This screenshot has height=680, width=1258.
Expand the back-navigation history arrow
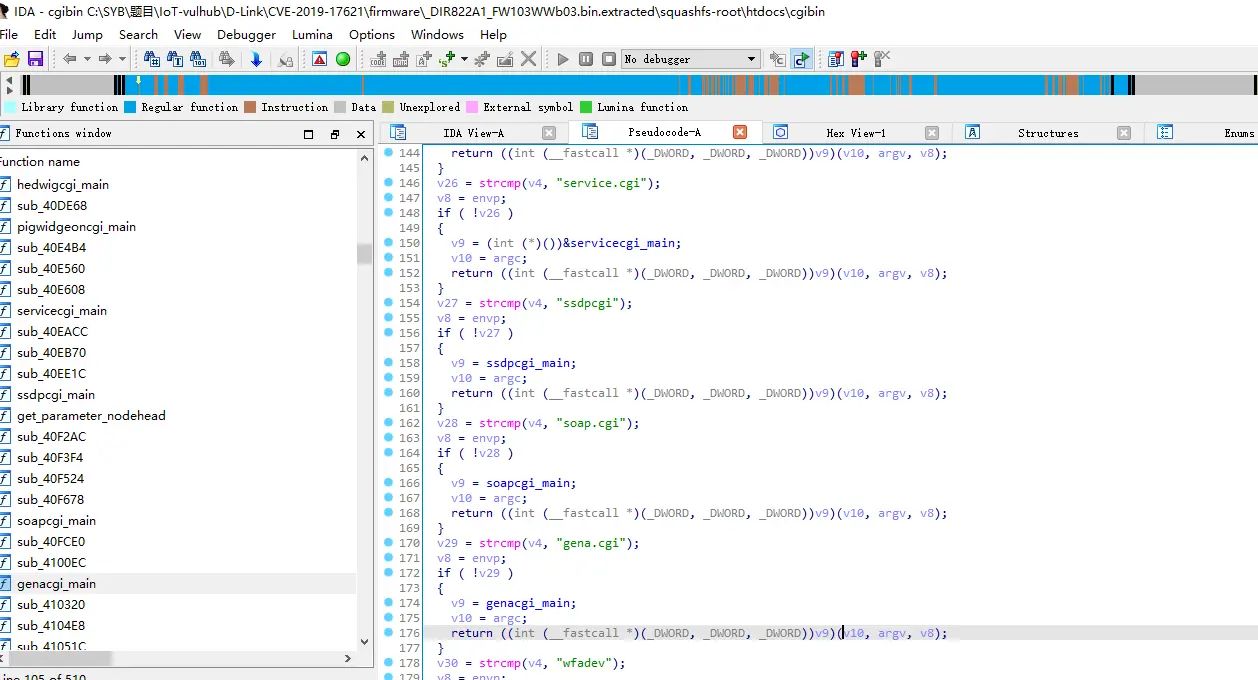pyautogui.click(x=89, y=59)
